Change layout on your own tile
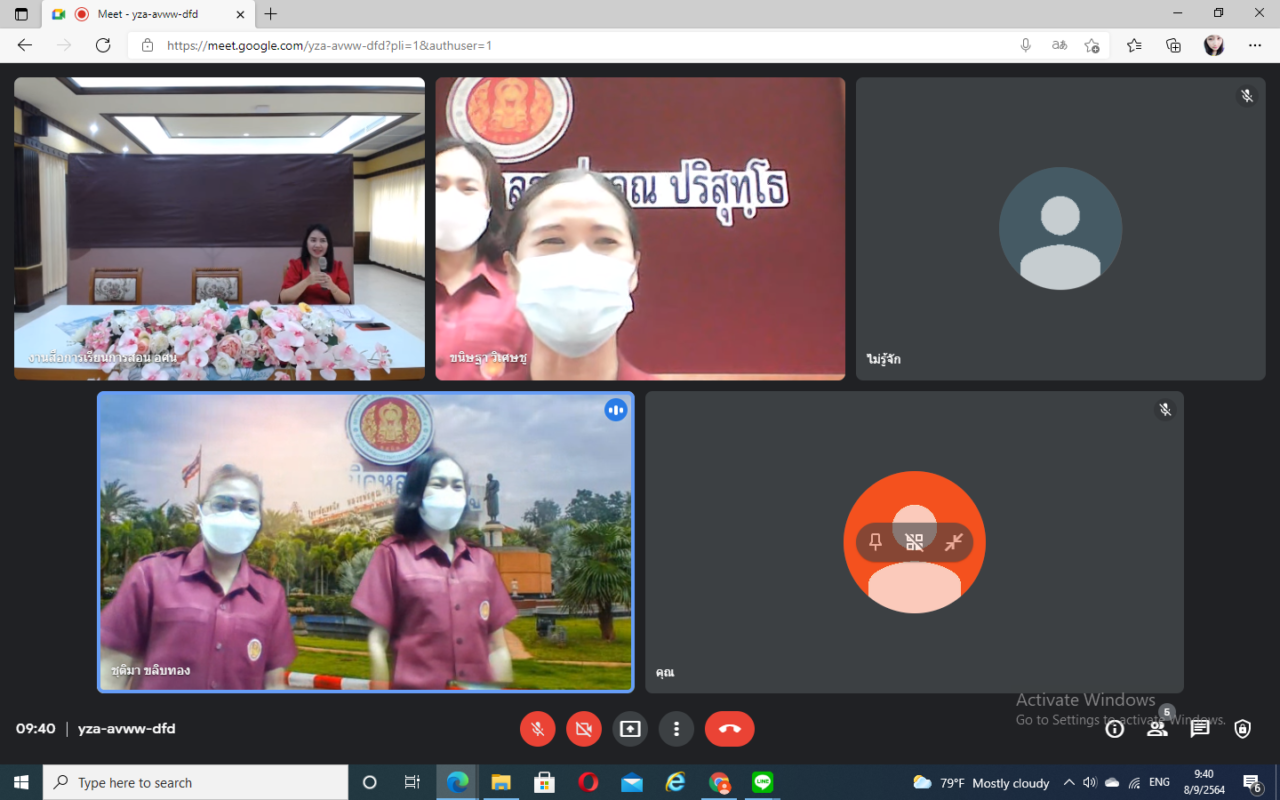 click(x=914, y=542)
